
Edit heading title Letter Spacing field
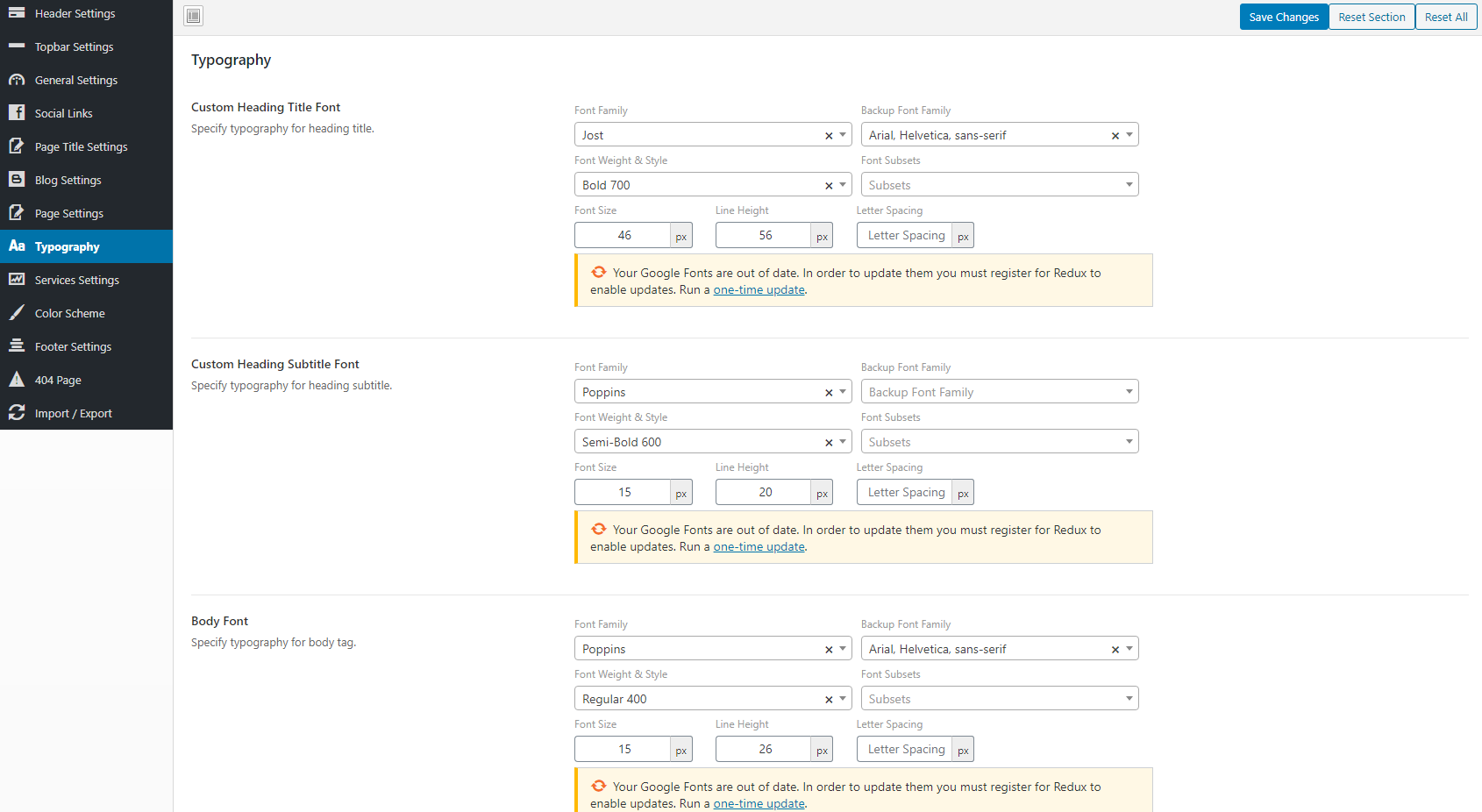coord(906,235)
